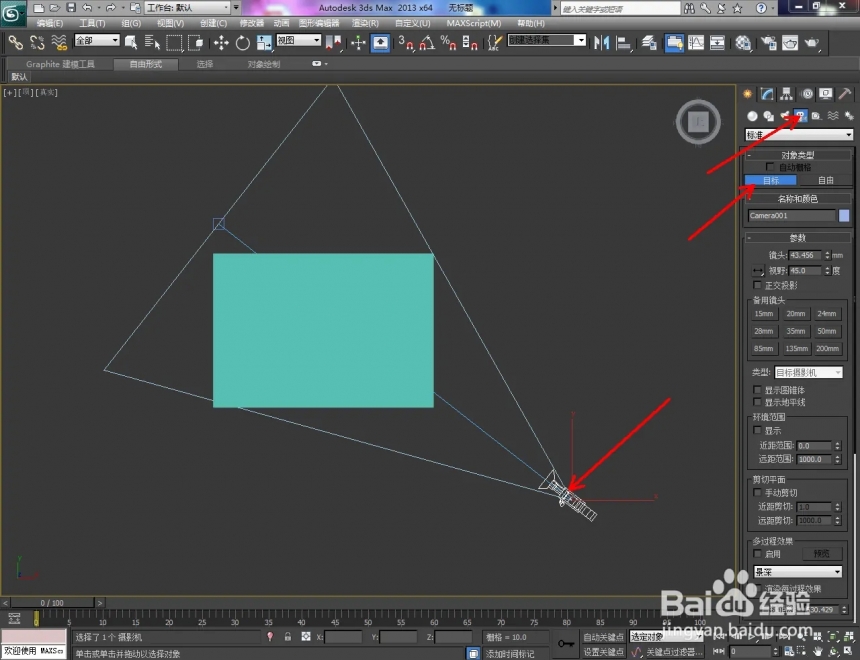Activate the Select and Scale tool
Viewport: 860px width, 660px height.
264,42
